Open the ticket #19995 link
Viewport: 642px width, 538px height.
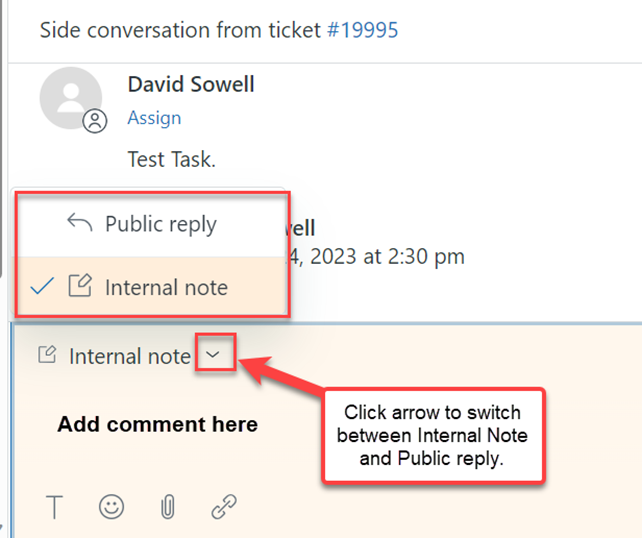(363, 29)
